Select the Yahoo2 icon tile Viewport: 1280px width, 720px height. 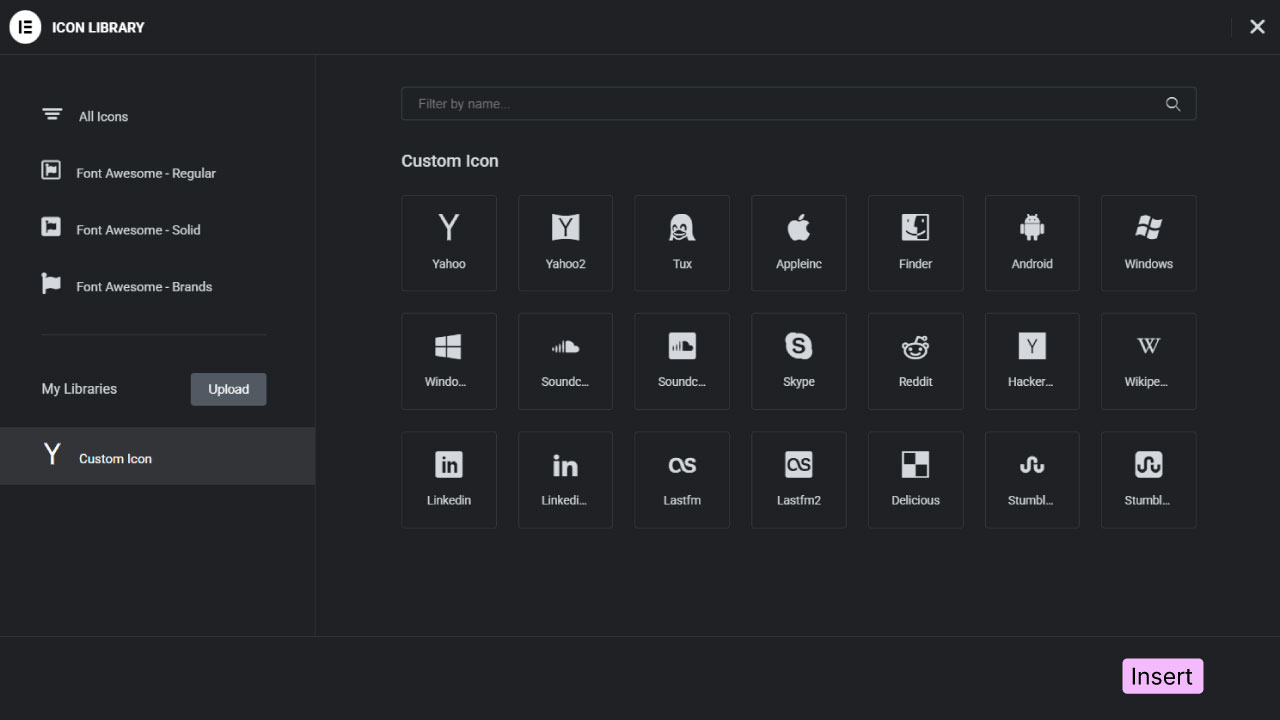click(565, 243)
